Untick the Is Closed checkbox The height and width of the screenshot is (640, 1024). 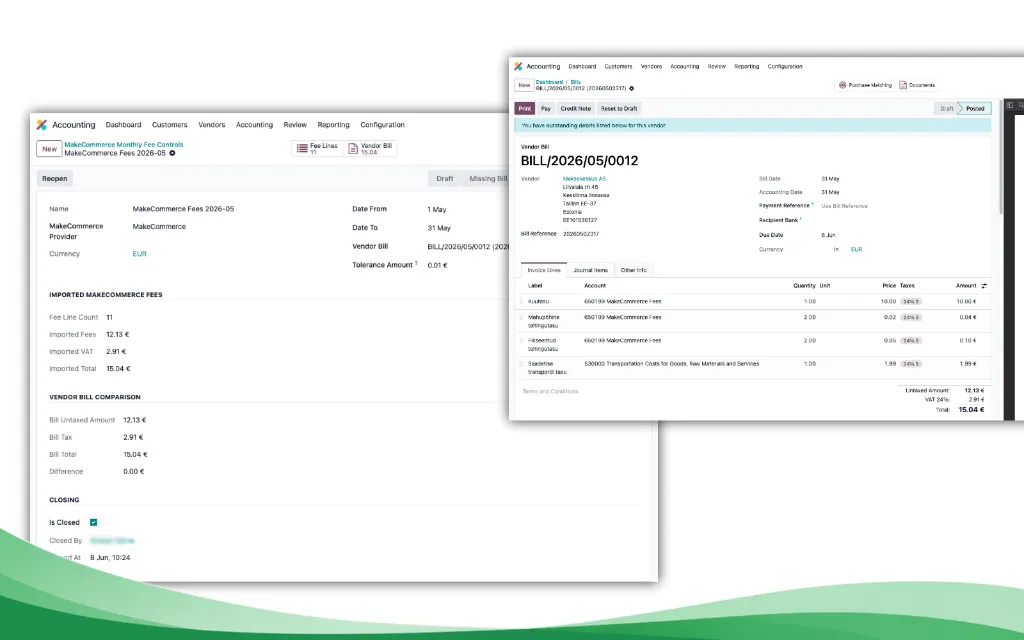pyautogui.click(x=93, y=522)
